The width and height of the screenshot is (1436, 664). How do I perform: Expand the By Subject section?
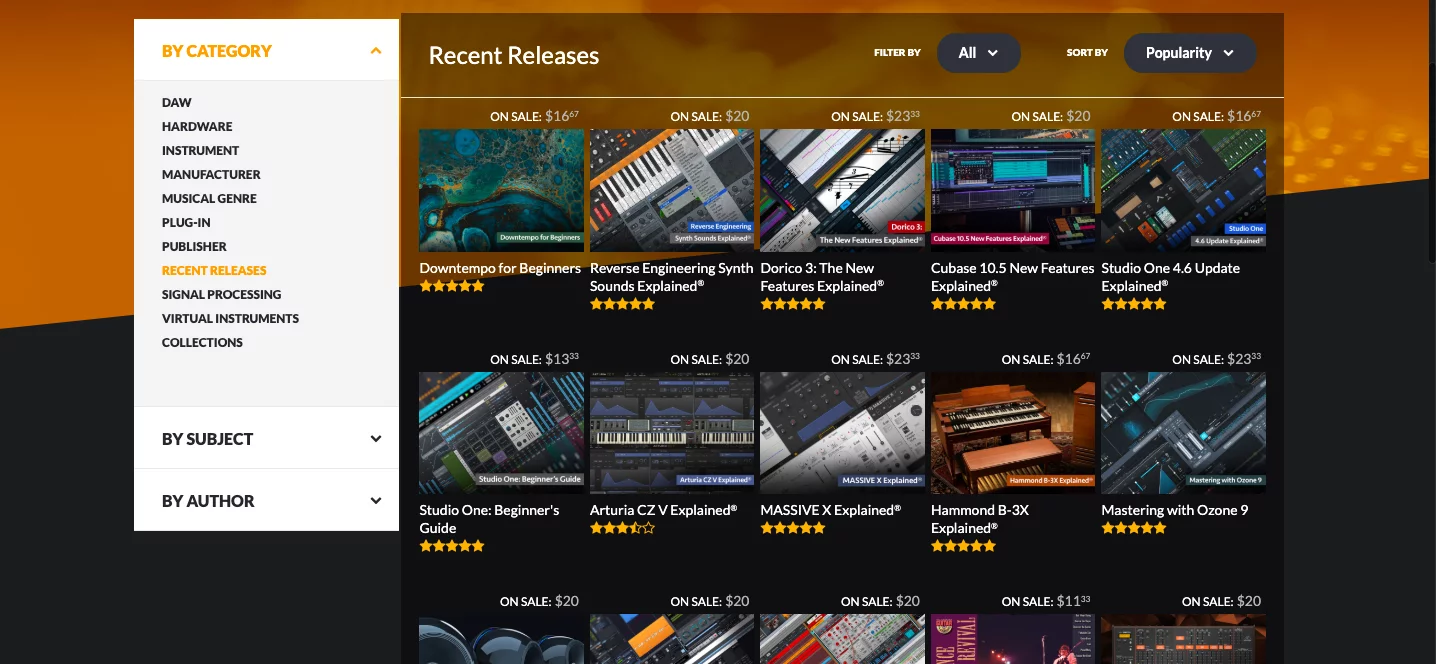pyautogui.click(x=266, y=438)
